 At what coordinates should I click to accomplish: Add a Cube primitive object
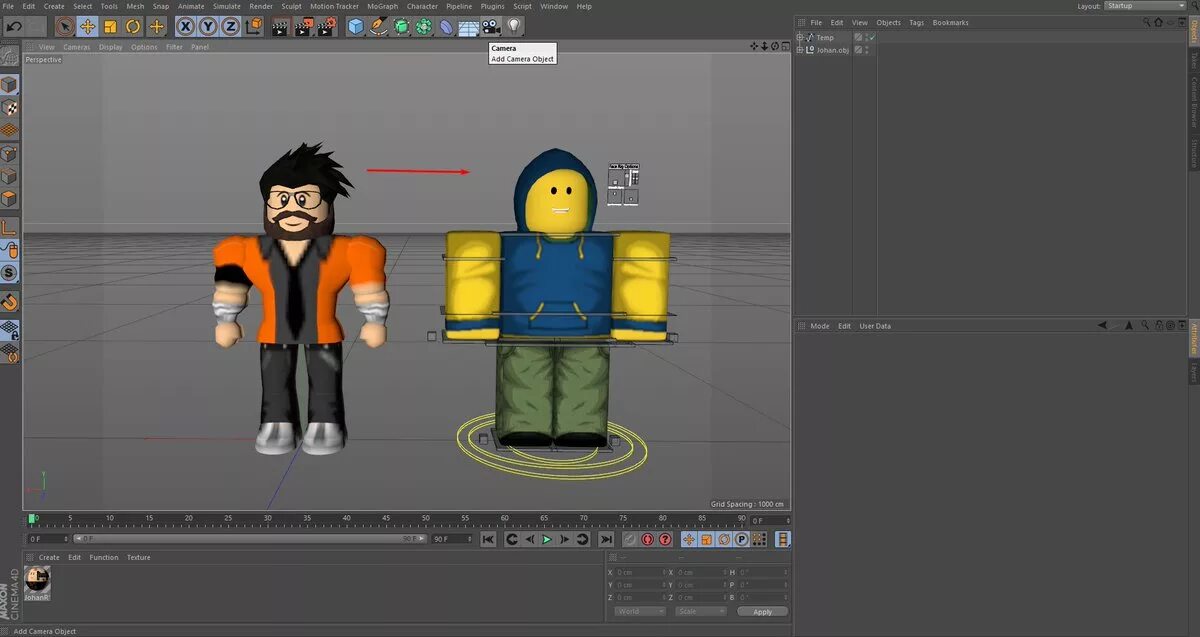click(x=356, y=26)
